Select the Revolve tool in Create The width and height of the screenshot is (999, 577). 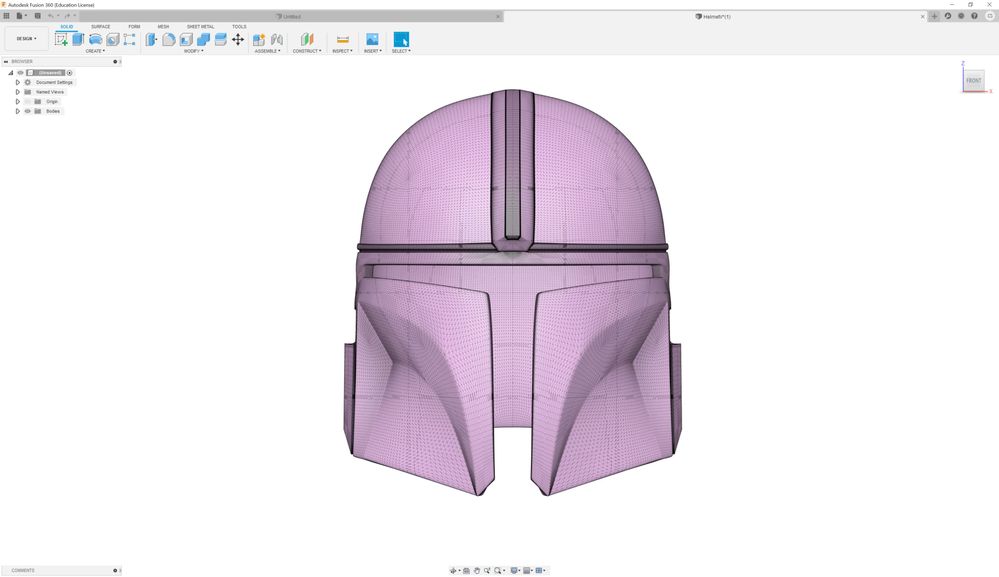pyautogui.click(x=96, y=39)
